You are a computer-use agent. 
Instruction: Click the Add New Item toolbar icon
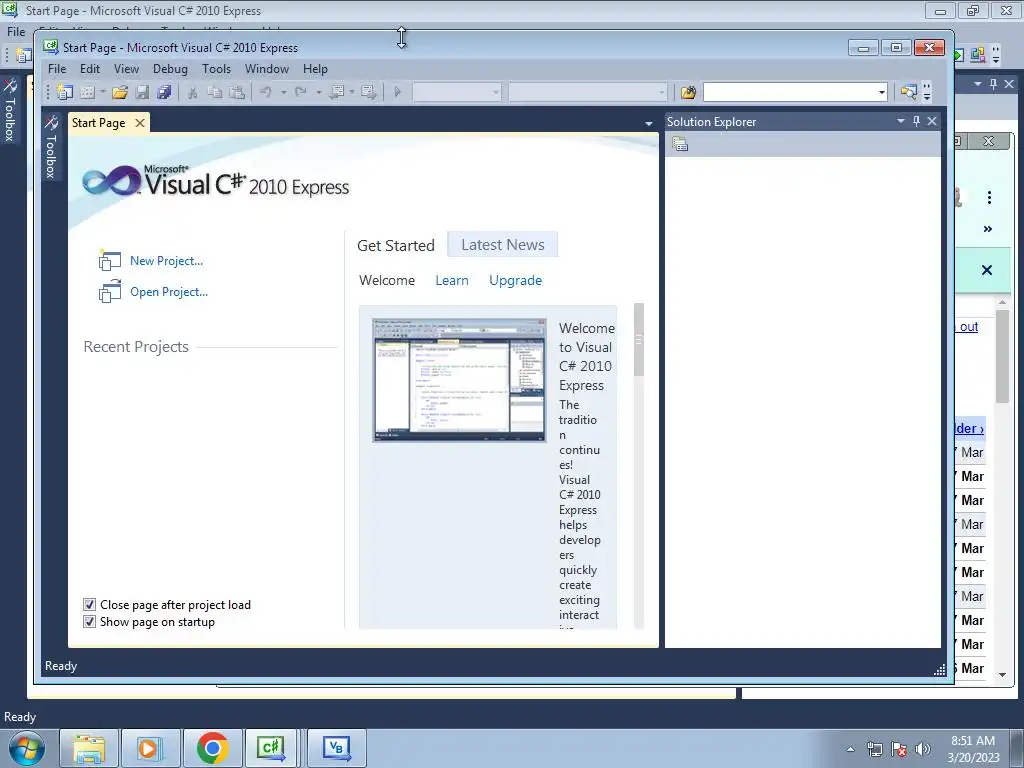point(88,92)
